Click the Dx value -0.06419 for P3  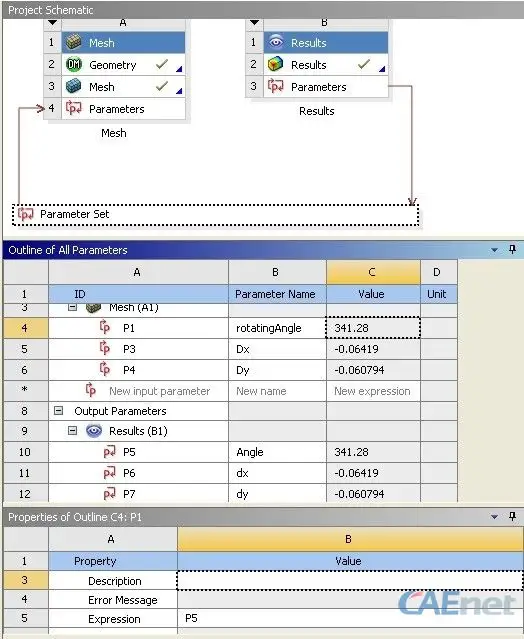point(373,349)
